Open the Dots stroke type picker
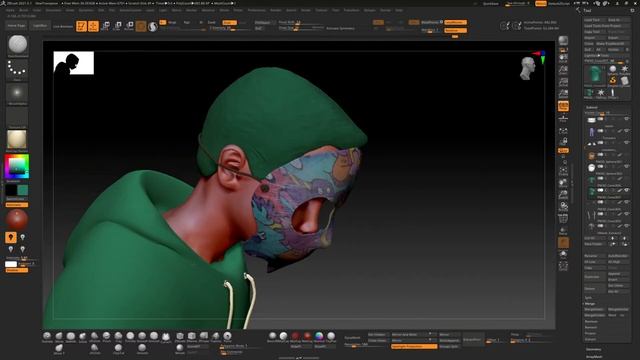Viewport: 640px width, 360px height. [17, 69]
